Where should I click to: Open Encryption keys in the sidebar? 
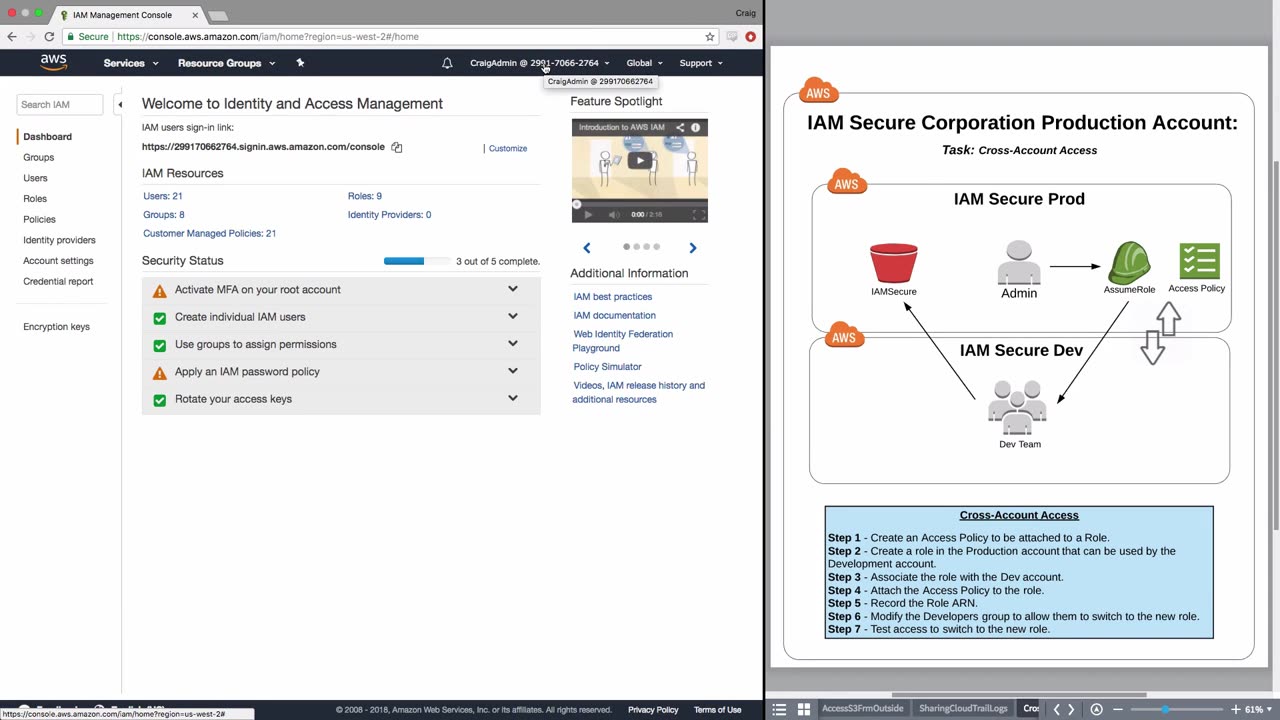[56, 327]
